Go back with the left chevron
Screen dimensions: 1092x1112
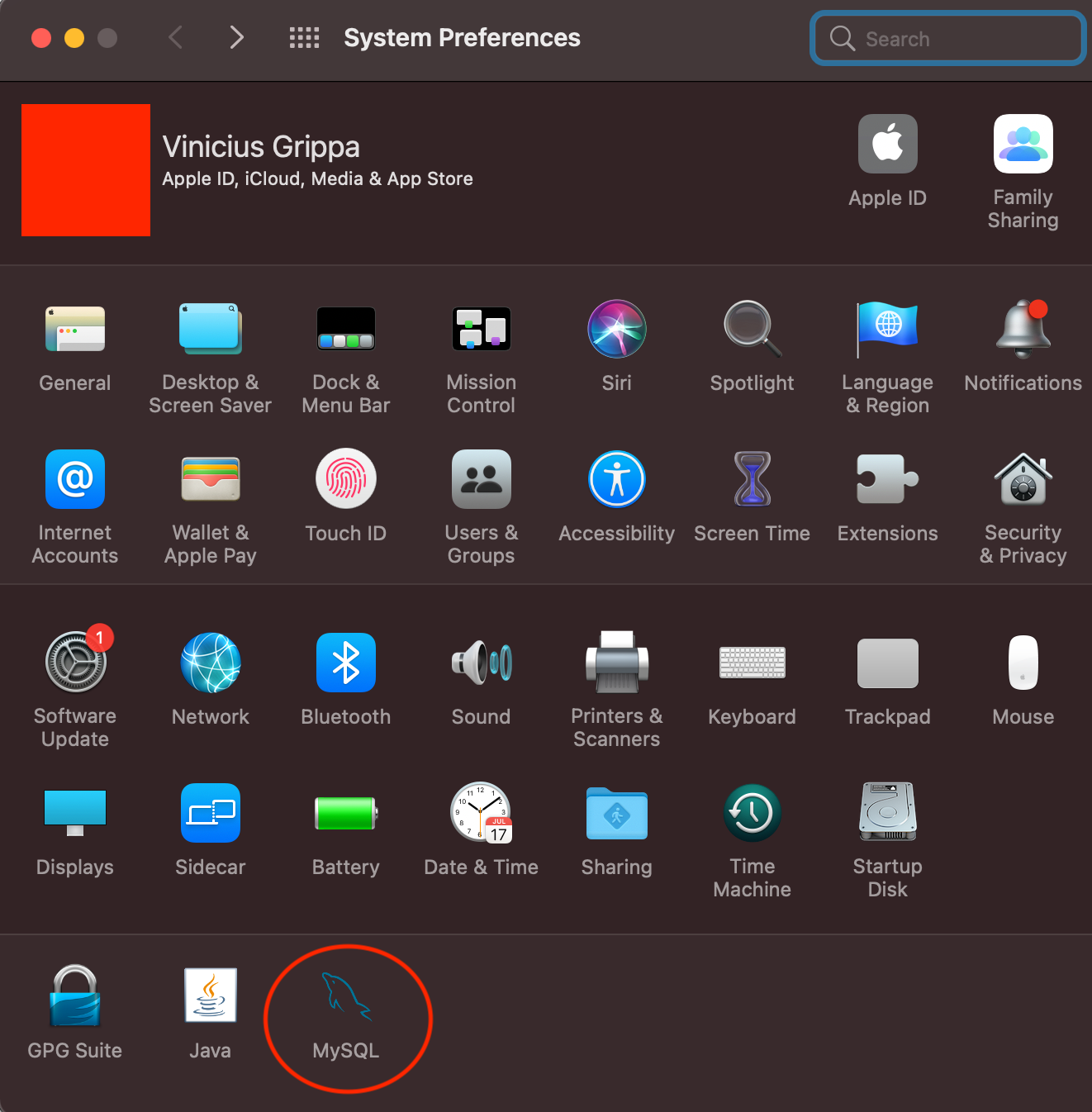175,37
